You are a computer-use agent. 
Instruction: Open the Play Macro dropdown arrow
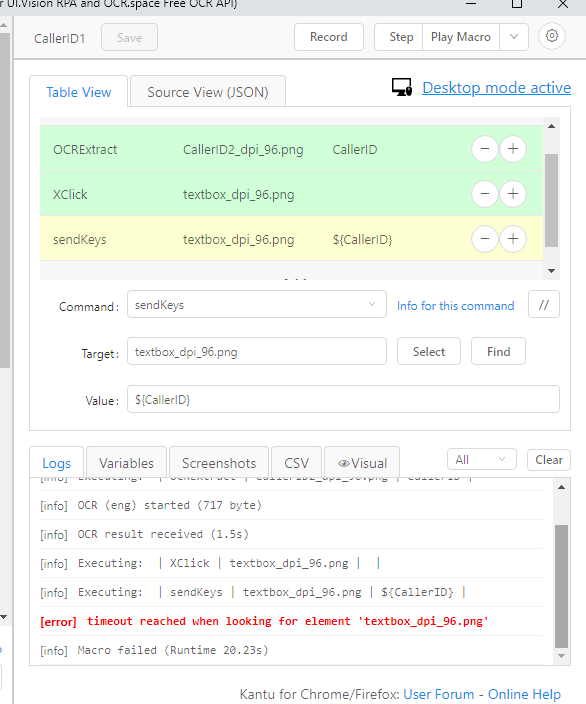point(514,37)
